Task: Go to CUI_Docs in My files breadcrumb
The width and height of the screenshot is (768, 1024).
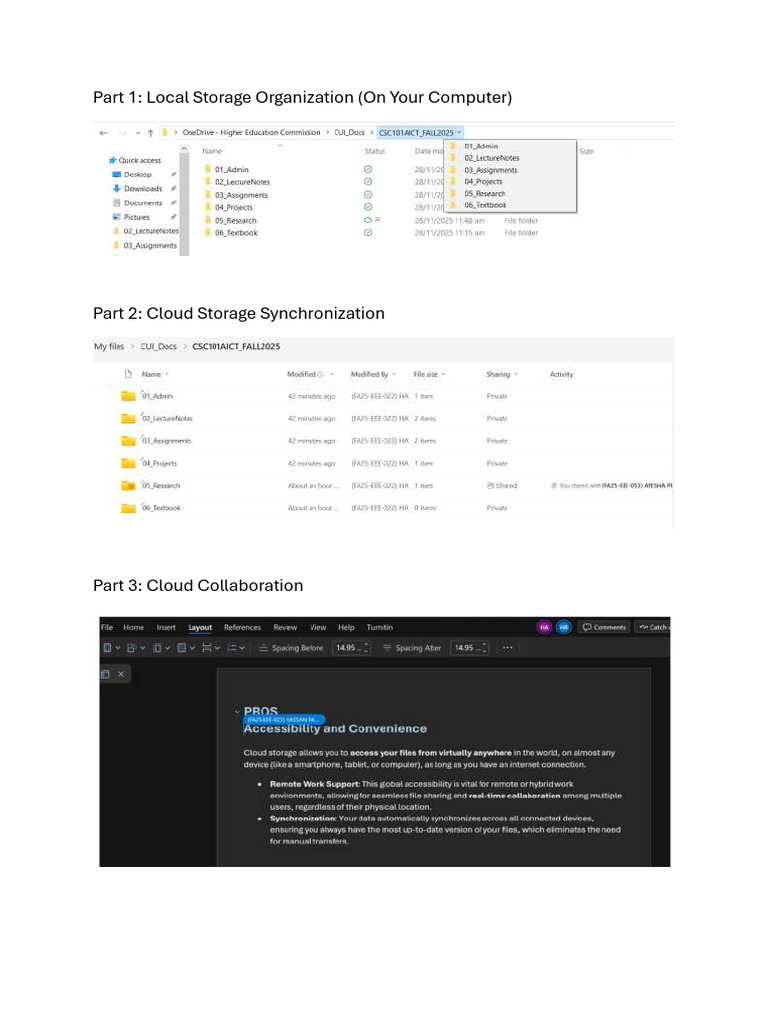Action: [x=159, y=347]
